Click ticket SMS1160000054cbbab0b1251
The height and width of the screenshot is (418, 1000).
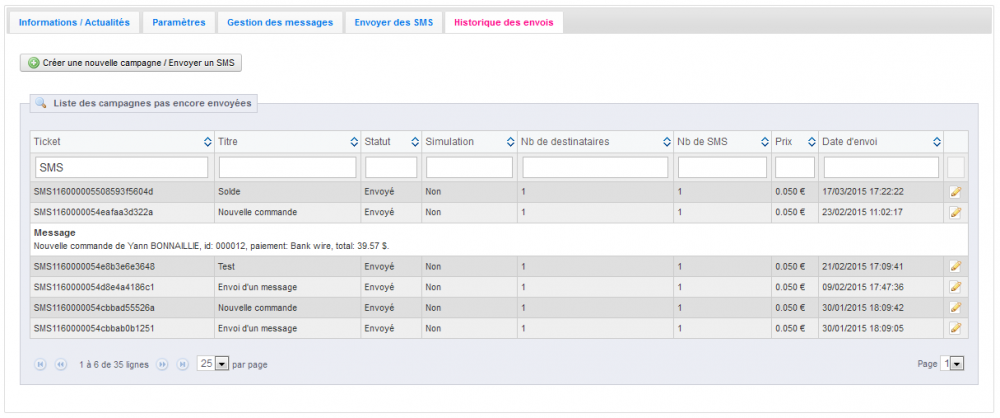(x=94, y=328)
